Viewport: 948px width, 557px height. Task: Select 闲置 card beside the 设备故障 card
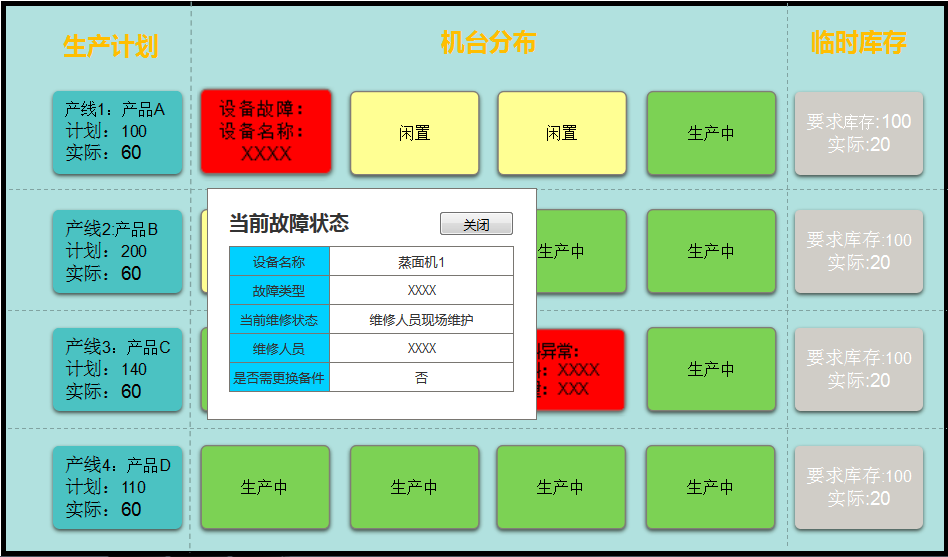pos(415,133)
